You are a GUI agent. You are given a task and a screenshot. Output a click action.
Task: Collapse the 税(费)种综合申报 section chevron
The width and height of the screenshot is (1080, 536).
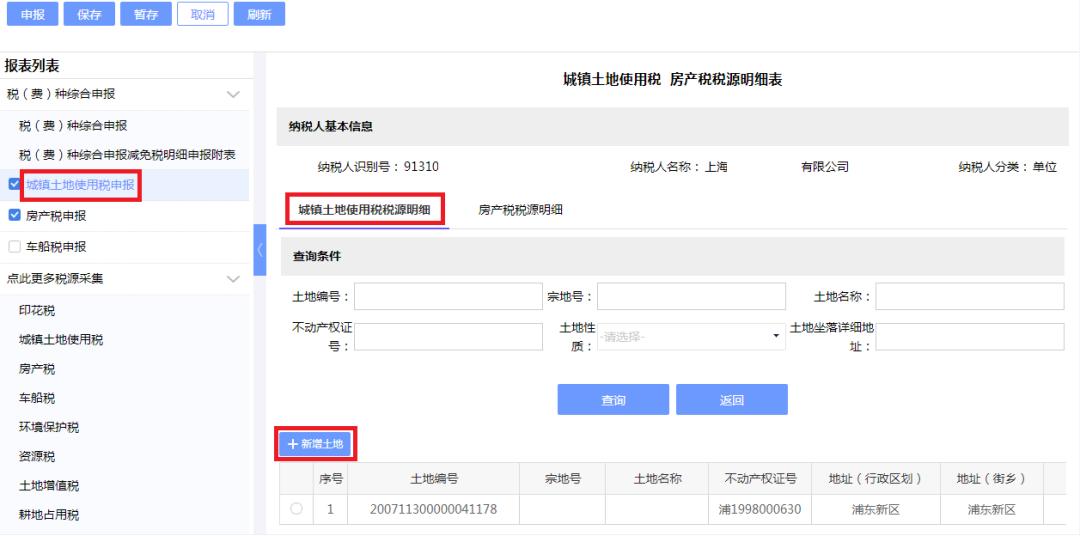coord(233,94)
